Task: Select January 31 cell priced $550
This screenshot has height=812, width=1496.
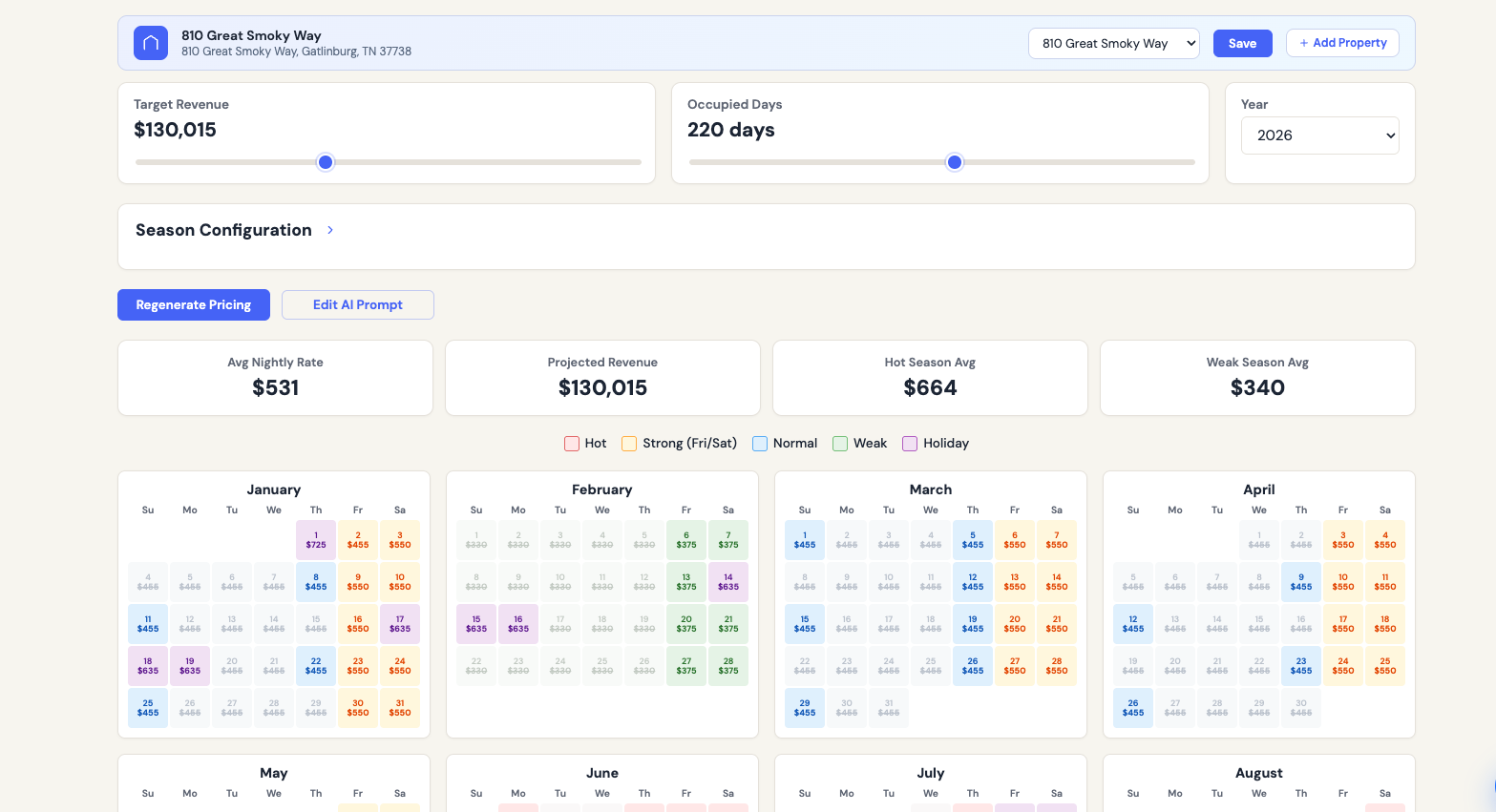Action: coord(400,708)
